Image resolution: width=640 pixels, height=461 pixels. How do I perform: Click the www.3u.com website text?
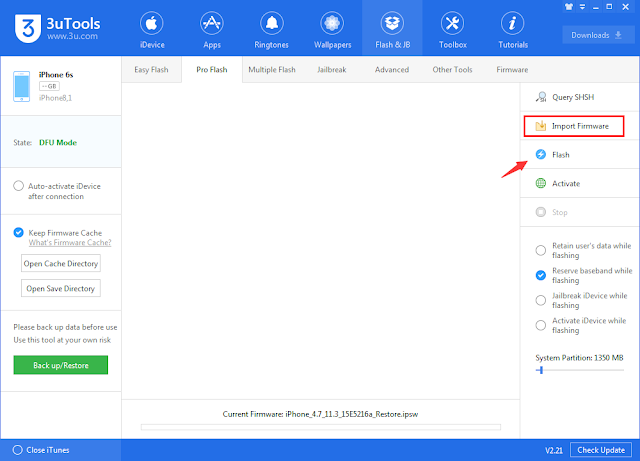coord(72,36)
